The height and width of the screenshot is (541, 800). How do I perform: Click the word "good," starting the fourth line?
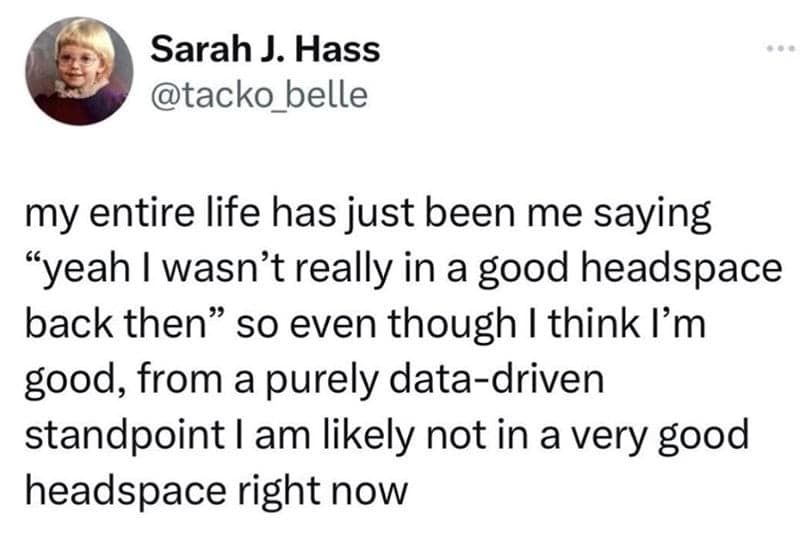tap(67, 380)
